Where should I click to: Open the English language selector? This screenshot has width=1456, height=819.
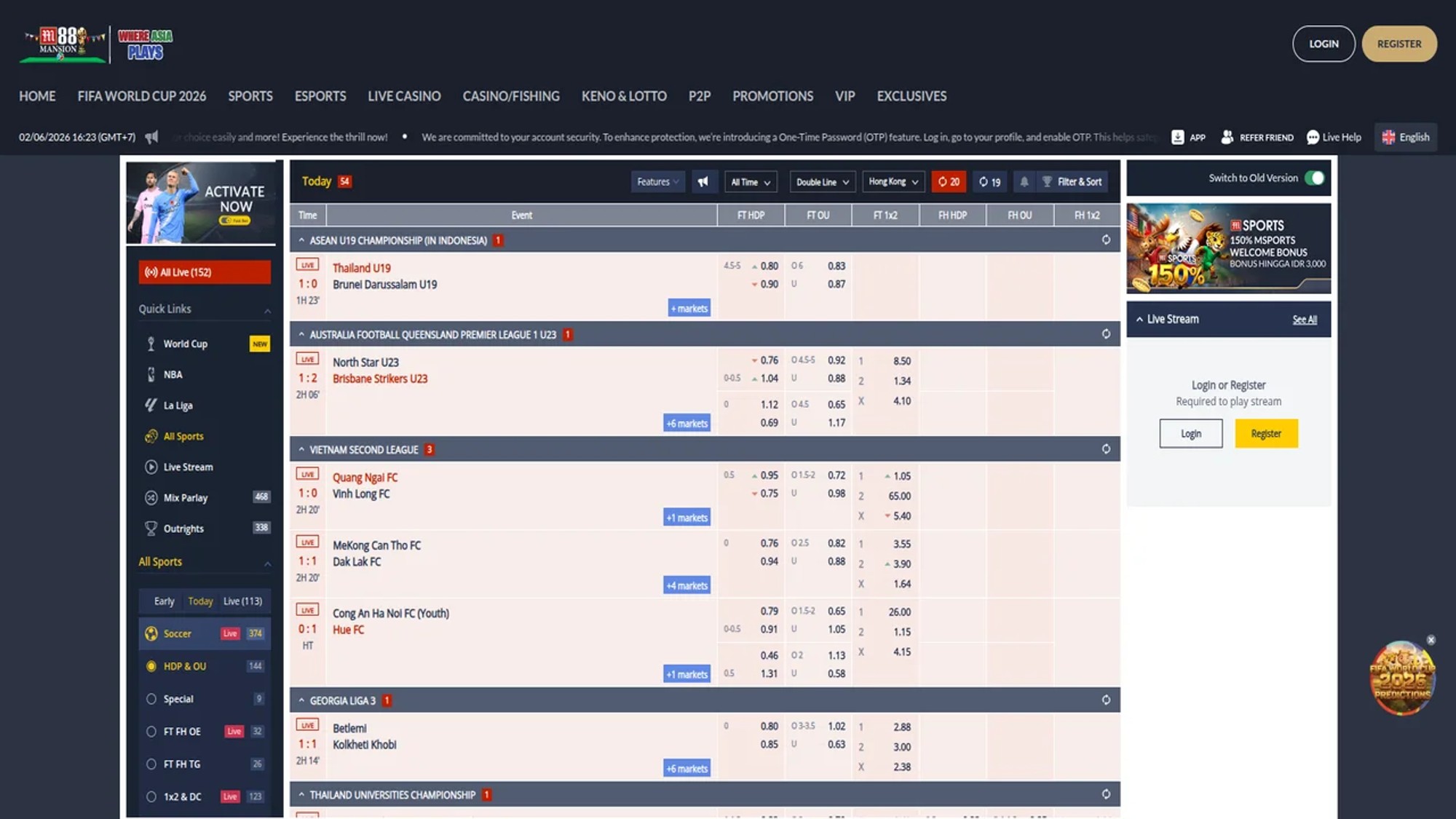pyautogui.click(x=1406, y=137)
